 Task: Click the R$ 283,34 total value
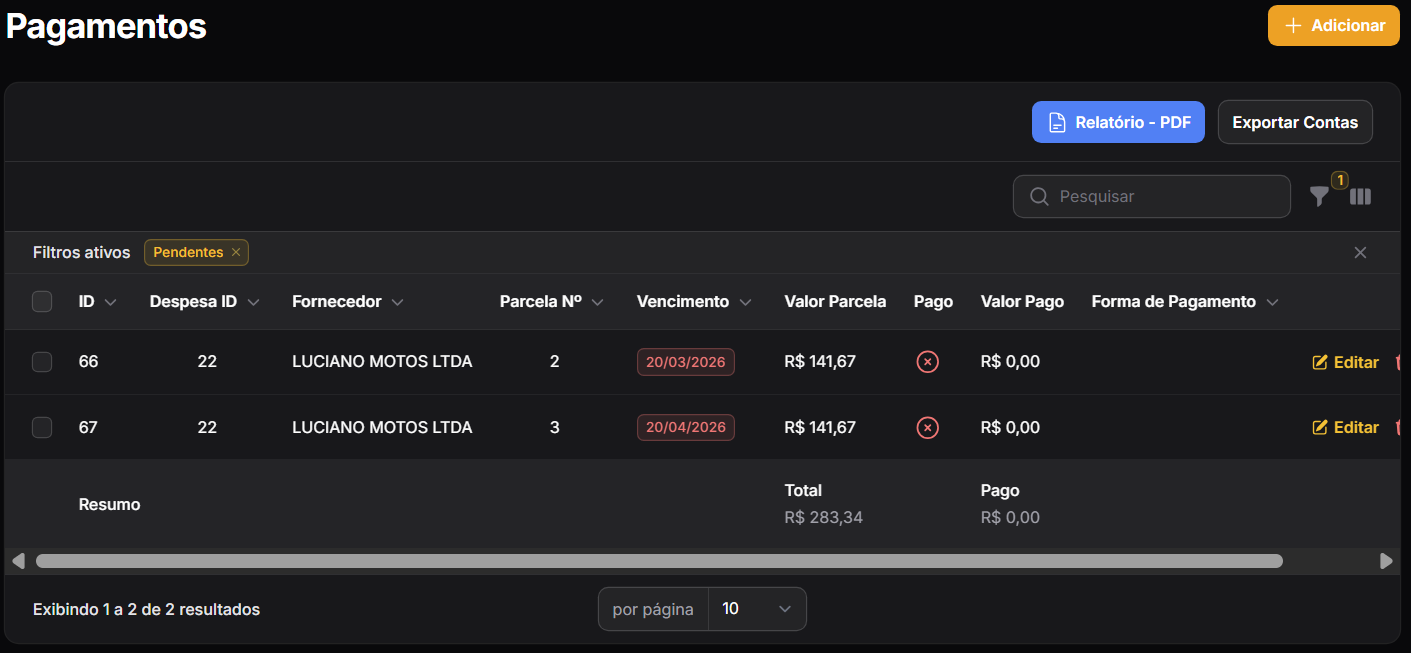click(x=824, y=518)
